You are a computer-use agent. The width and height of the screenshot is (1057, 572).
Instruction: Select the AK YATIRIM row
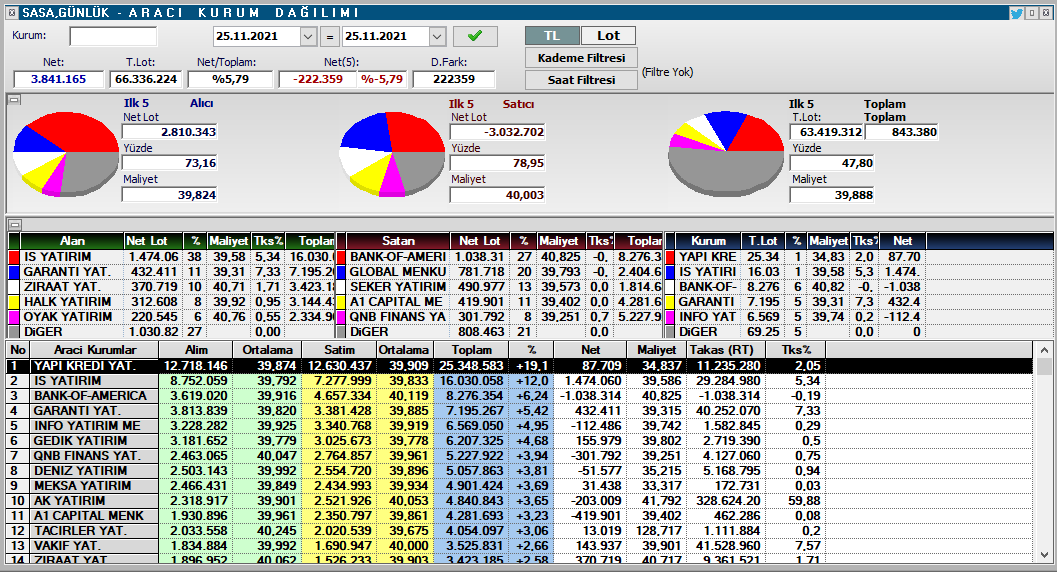[x=519, y=501]
